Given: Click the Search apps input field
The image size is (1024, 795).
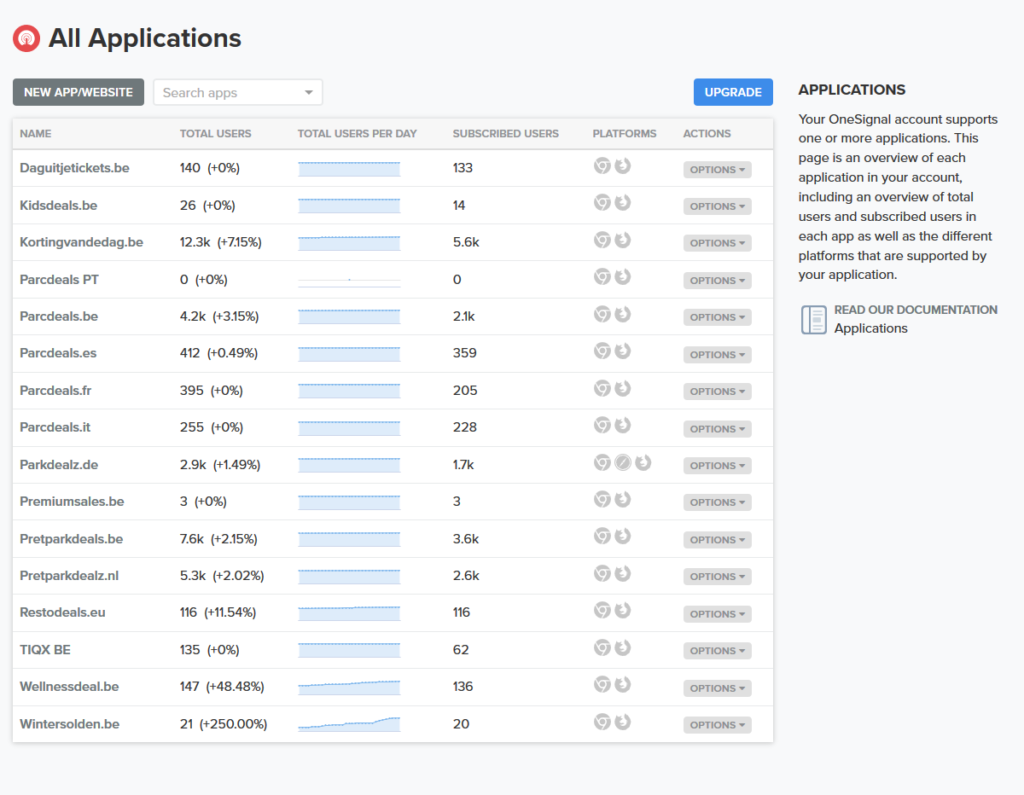Looking at the screenshot, I should pos(228,93).
